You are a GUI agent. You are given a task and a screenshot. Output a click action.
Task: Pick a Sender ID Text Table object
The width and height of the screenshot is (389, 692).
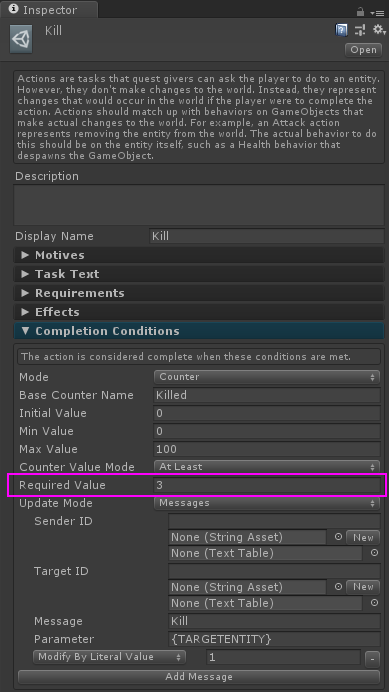click(374, 553)
